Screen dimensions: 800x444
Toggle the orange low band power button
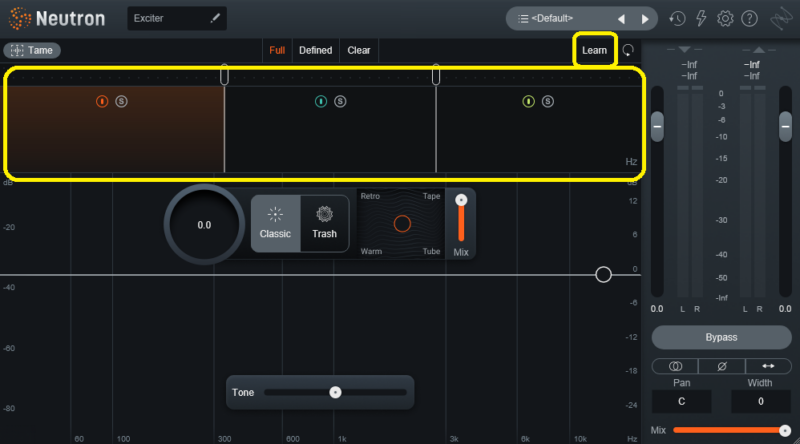(x=102, y=102)
